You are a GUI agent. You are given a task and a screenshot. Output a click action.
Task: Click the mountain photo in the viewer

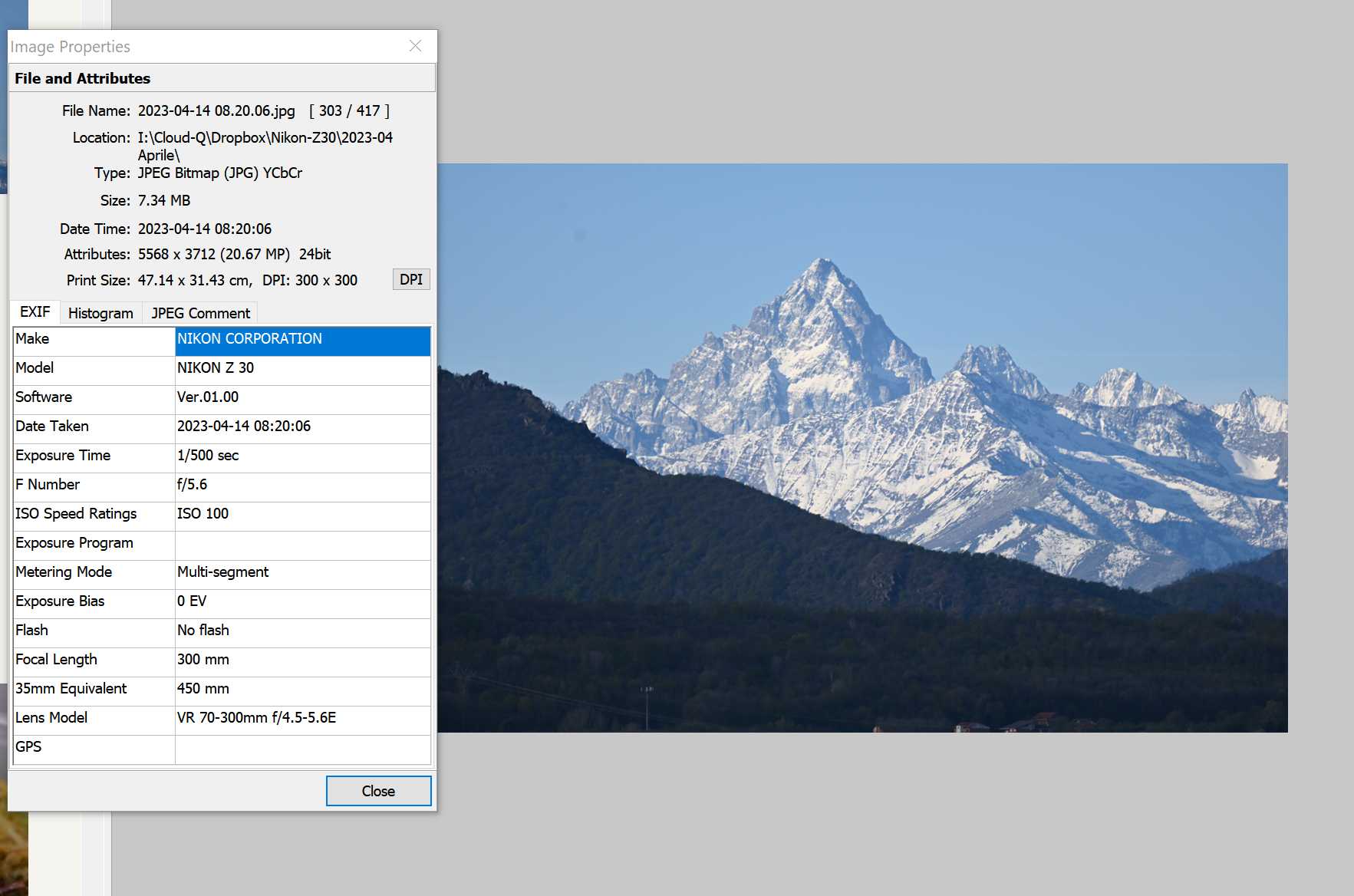click(x=862, y=447)
